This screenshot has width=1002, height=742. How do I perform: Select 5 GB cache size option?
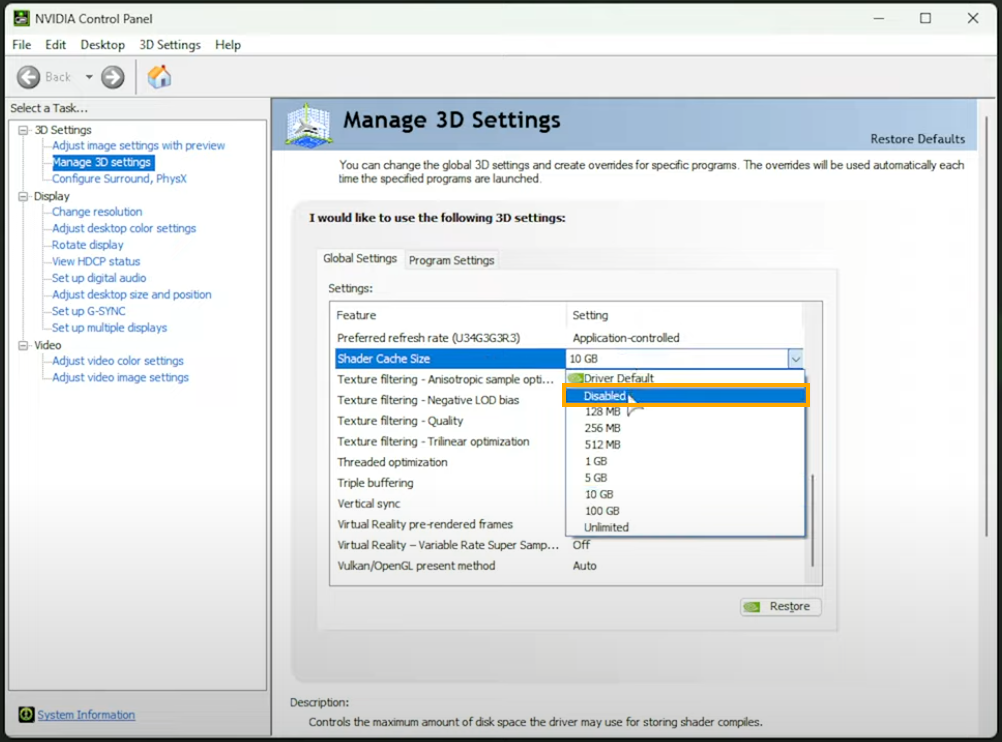684,478
